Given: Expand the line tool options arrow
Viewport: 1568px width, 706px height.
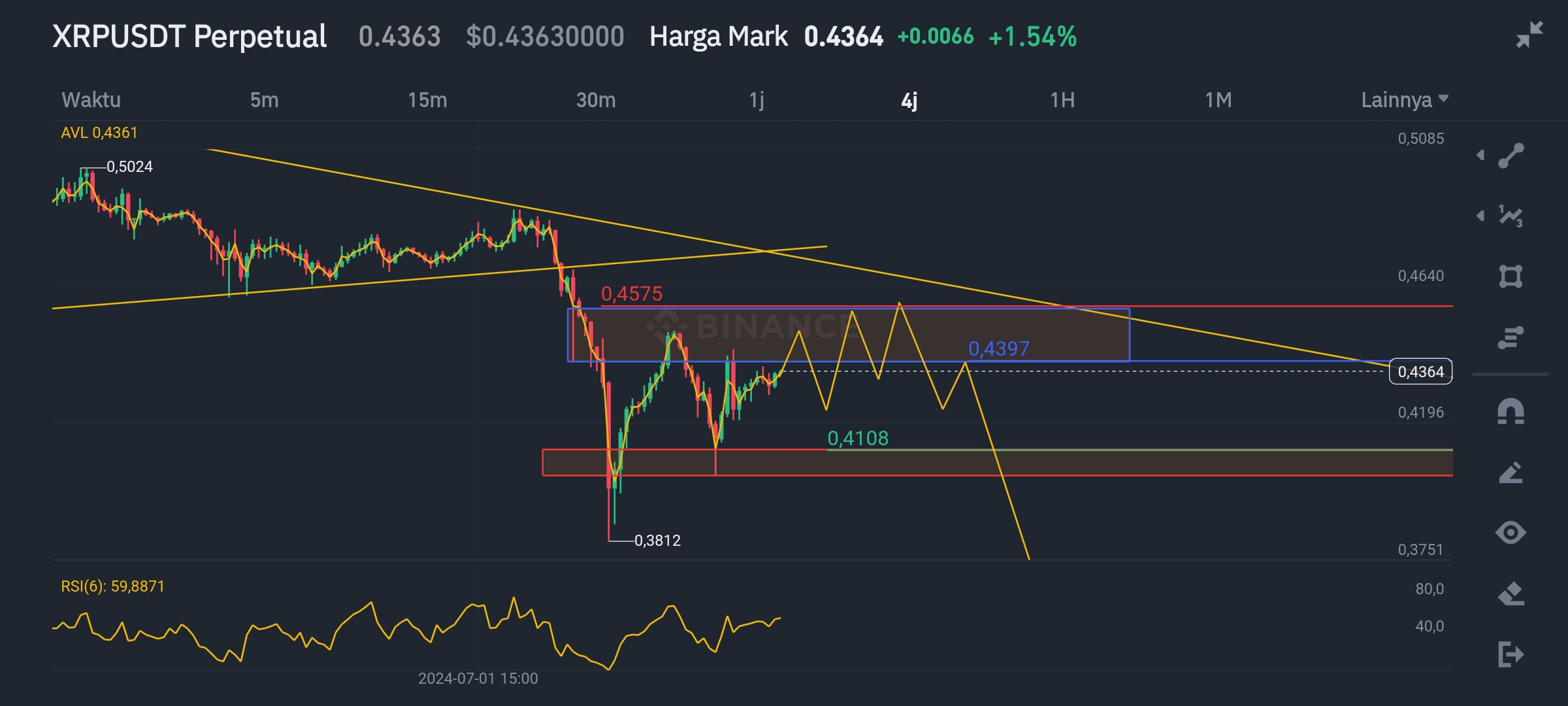Looking at the screenshot, I should point(1480,155).
